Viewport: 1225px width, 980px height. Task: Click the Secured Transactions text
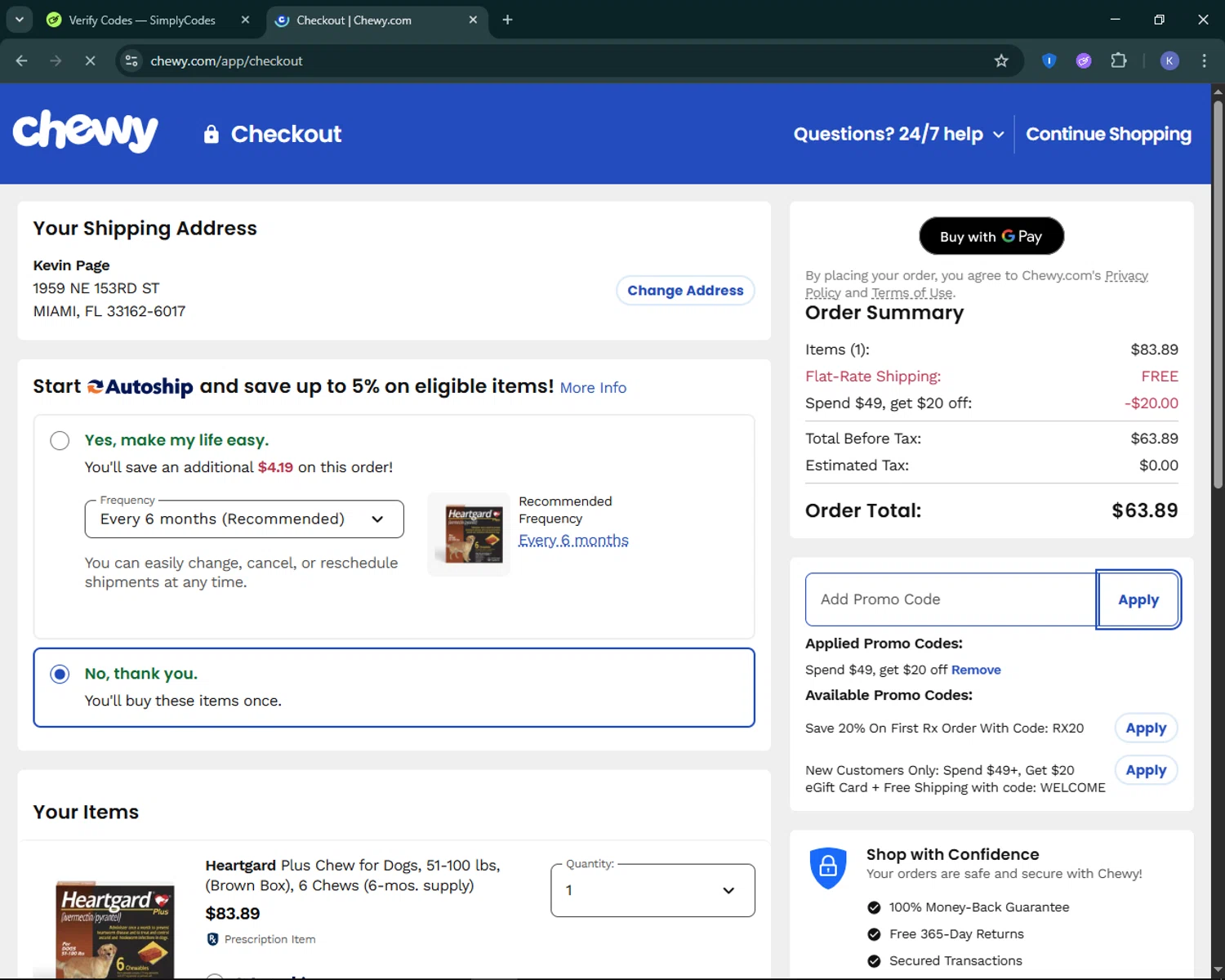coord(955,961)
